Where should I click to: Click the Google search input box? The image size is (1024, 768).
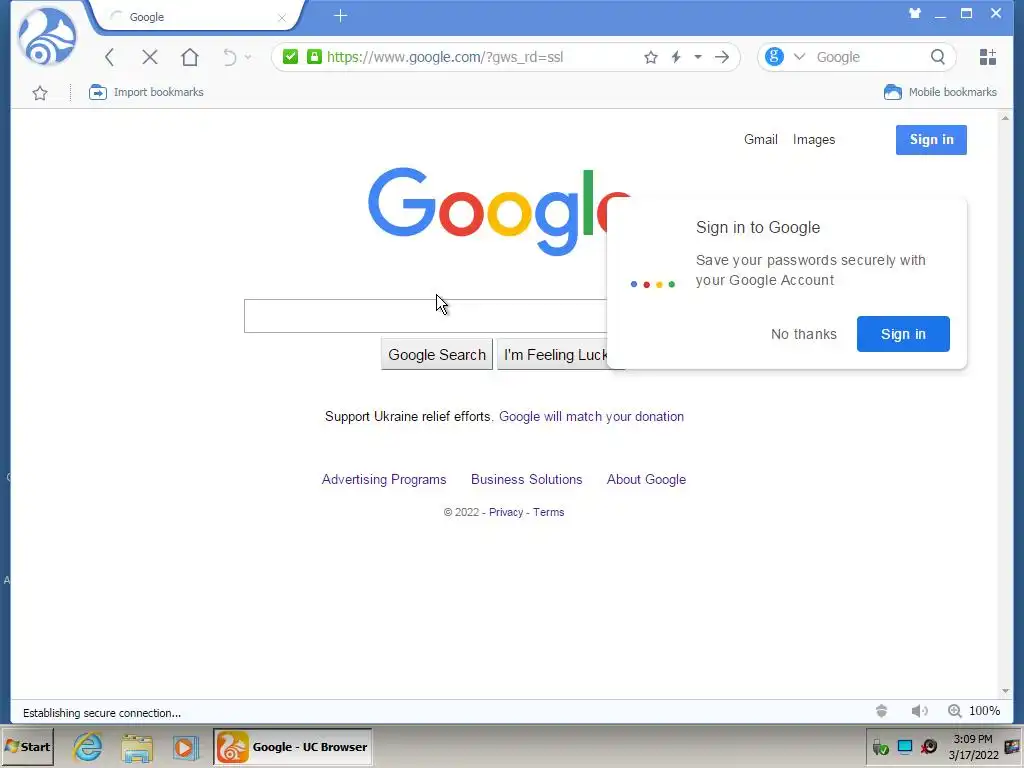[x=425, y=316]
